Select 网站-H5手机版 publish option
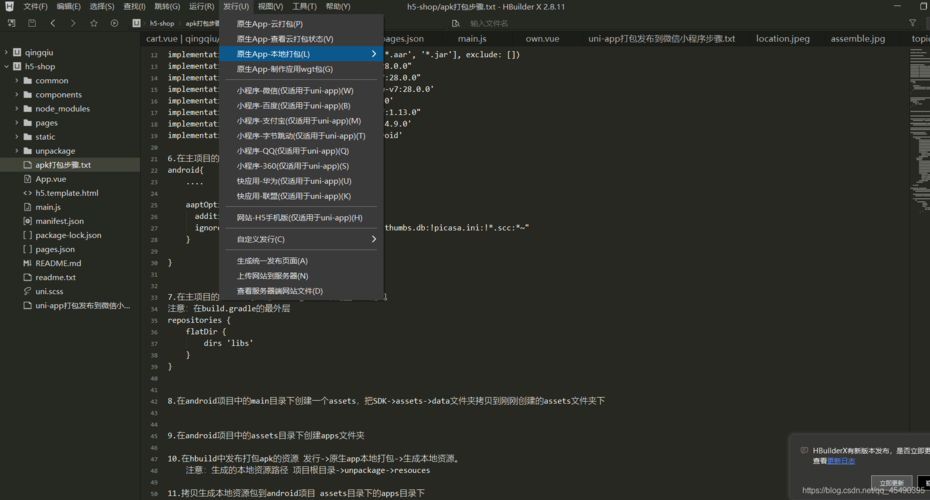Screen dimensions: 930x500 point(301,218)
